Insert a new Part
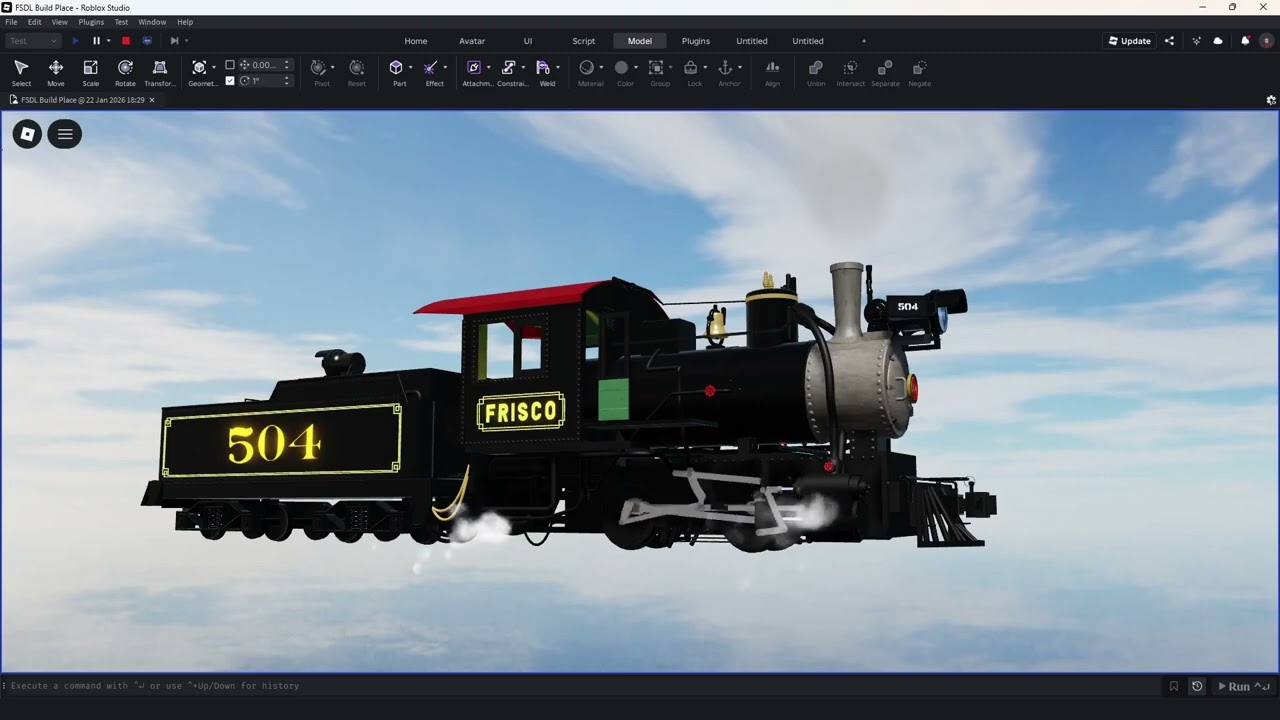Viewport: 1280px width, 720px height. [x=396, y=68]
